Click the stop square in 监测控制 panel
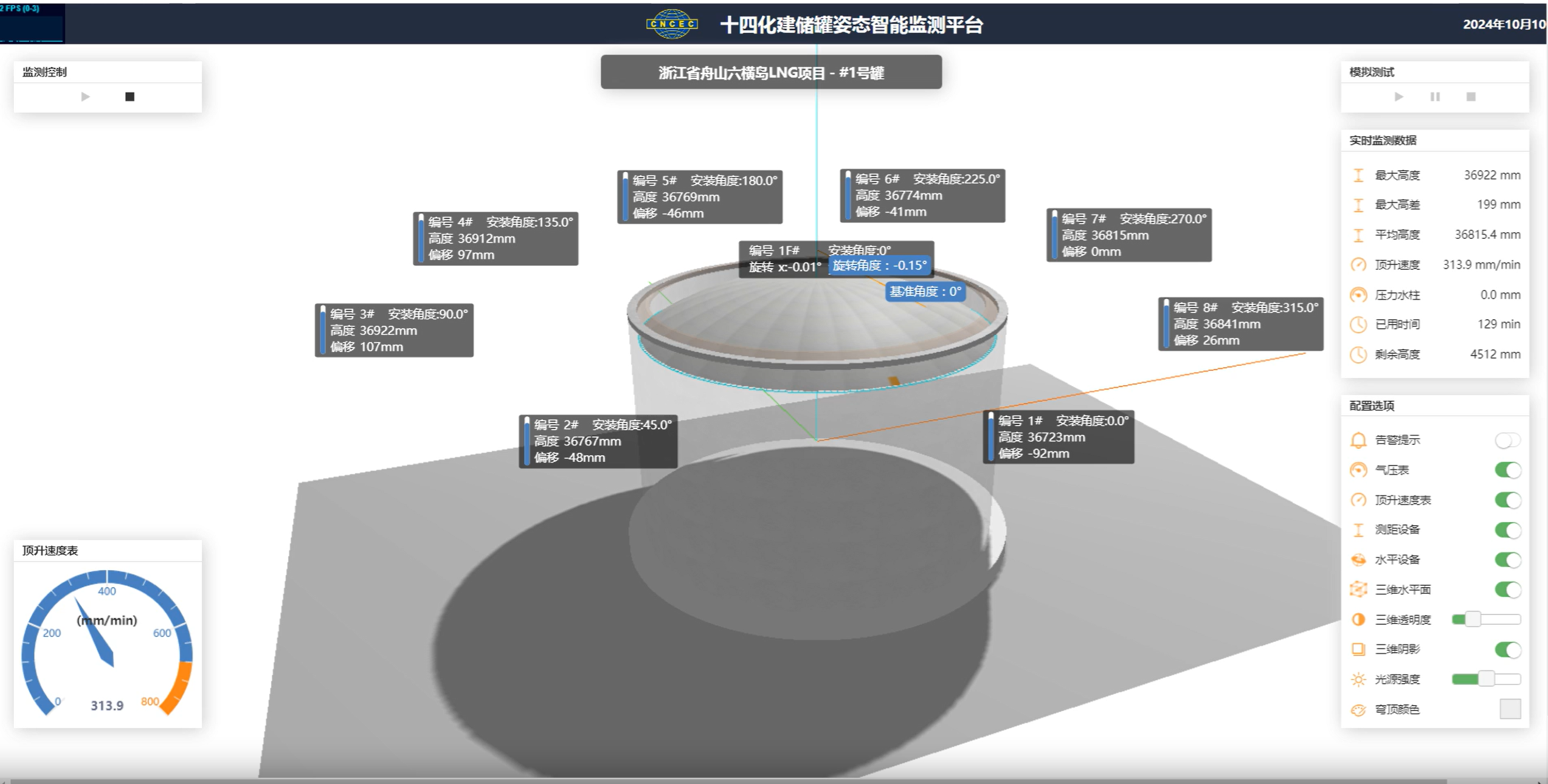This screenshot has width=1548, height=784. tap(130, 97)
